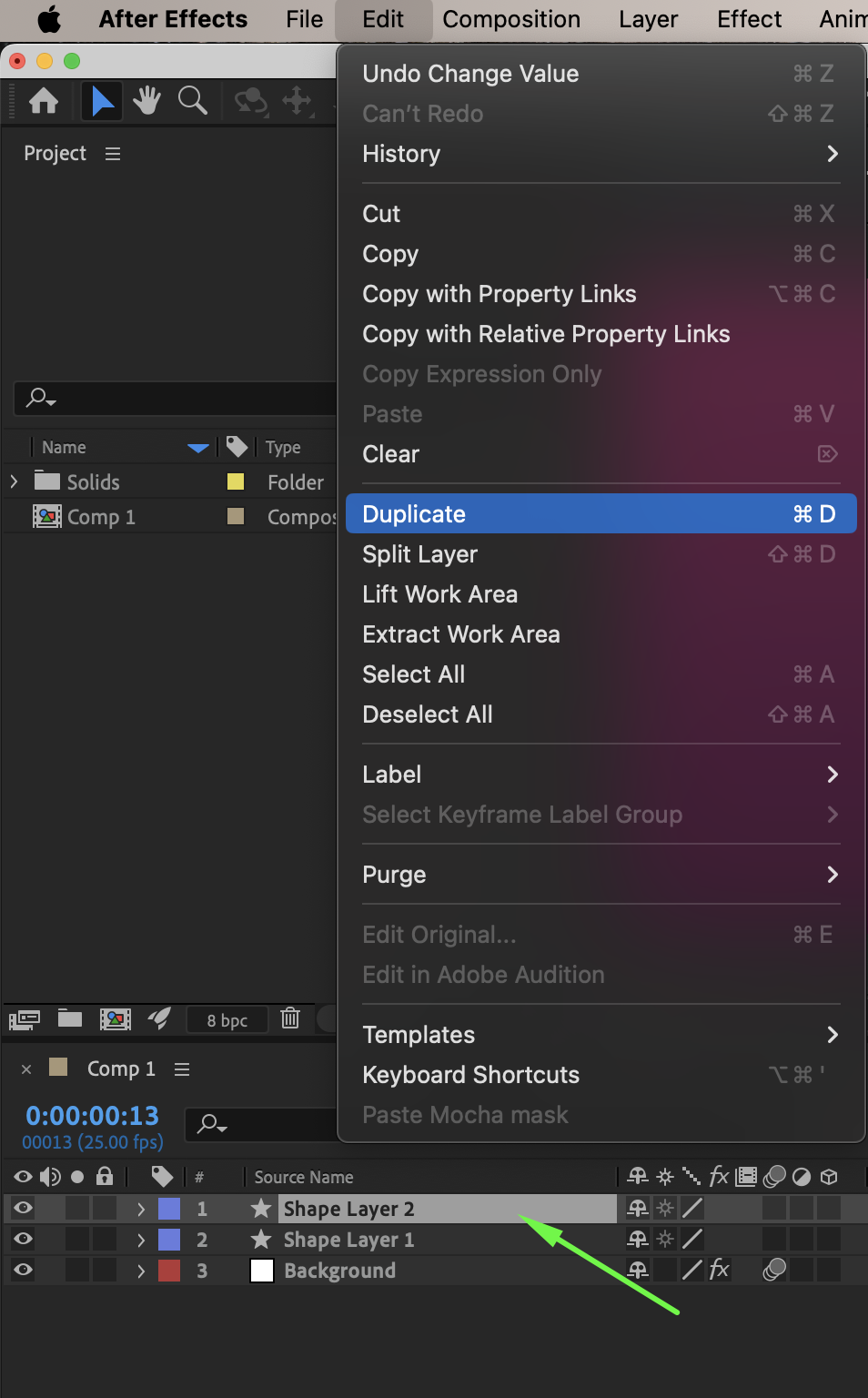This screenshot has width=868, height=1398.
Task: Click the Background layer white thumbnail
Action: tap(262, 1271)
